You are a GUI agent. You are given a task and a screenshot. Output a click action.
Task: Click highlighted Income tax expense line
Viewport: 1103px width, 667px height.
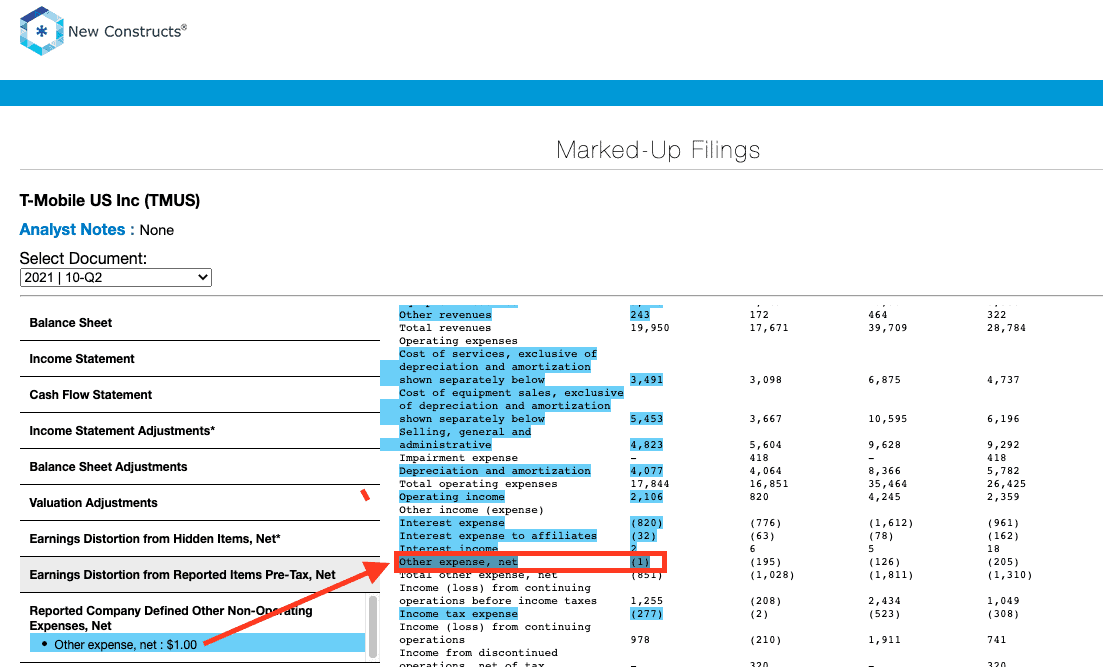click(458, 614)
